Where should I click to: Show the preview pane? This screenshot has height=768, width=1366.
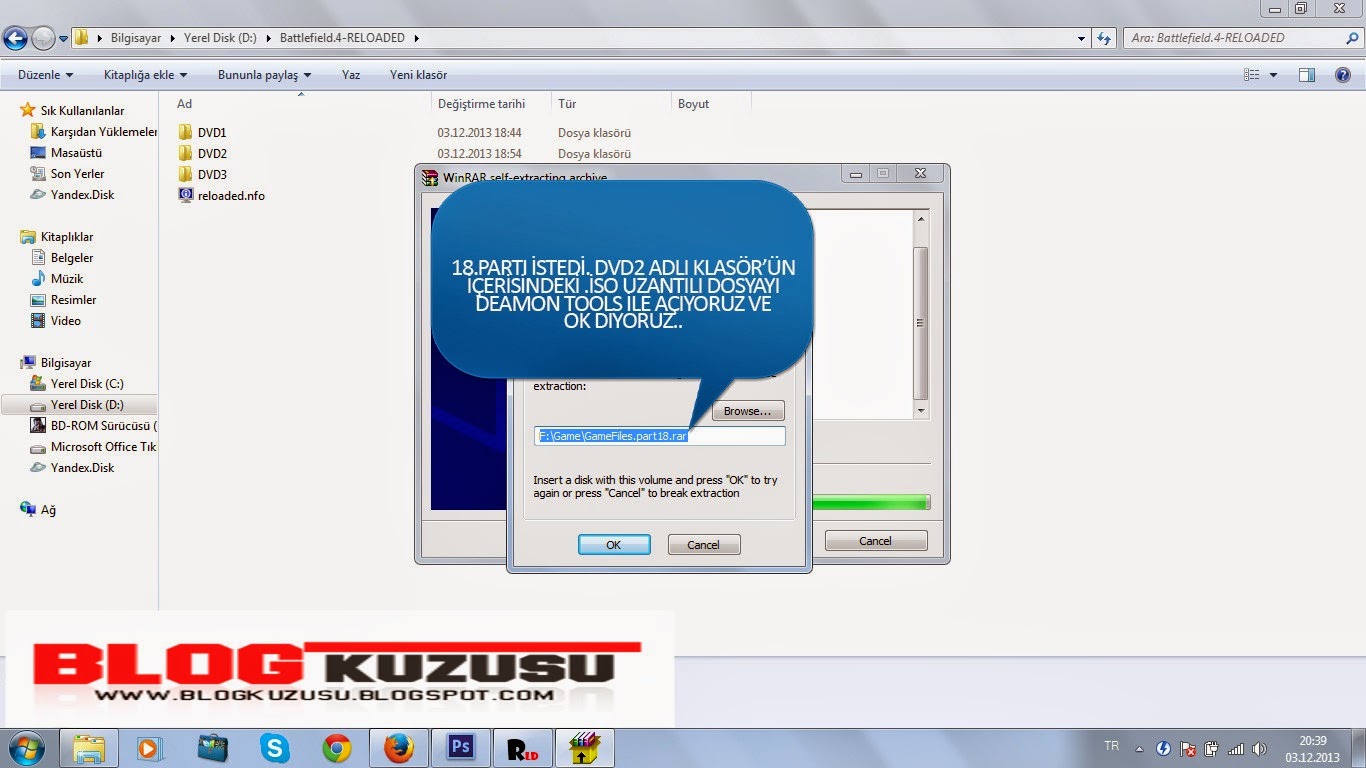click(1306, 75)
